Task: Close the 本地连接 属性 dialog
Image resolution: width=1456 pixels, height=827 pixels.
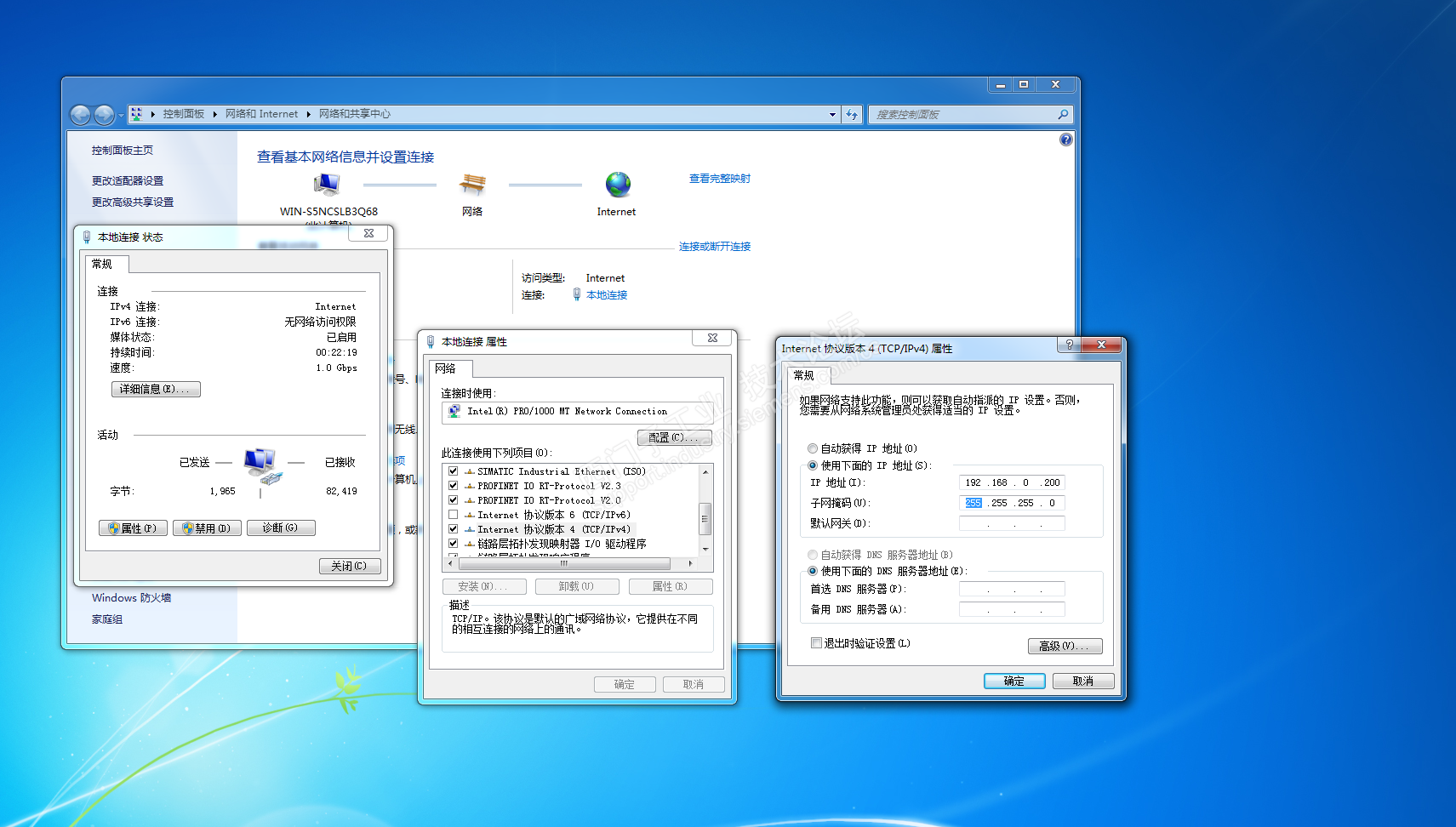Action: pos(712,338)
